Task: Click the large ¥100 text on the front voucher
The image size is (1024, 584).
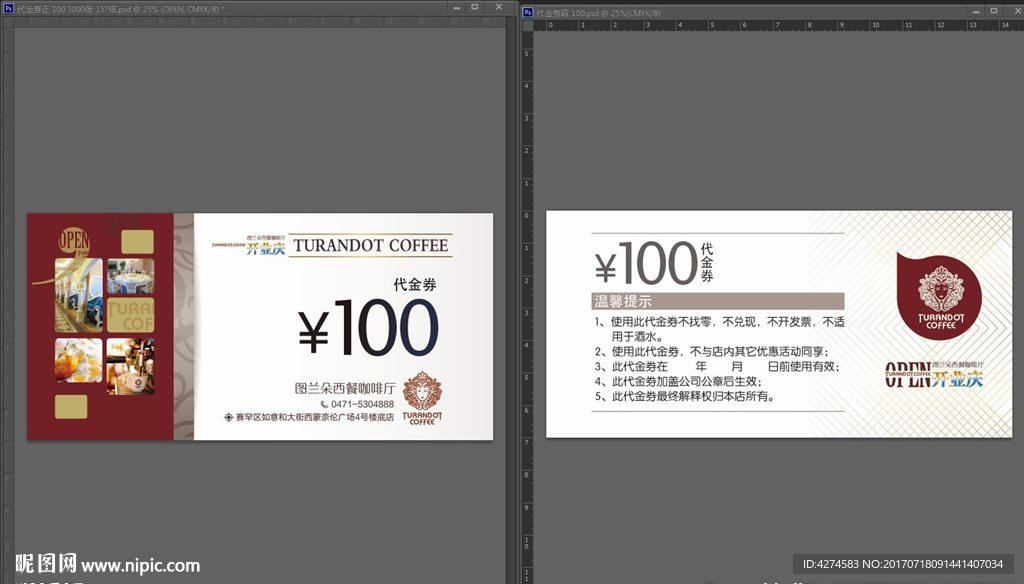Action: click(368, 329)
